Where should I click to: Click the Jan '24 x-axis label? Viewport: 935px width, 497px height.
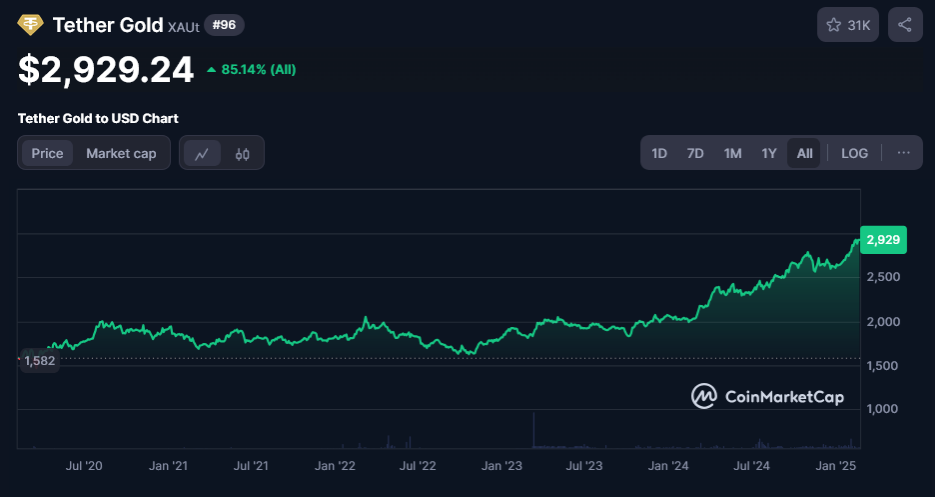(x=668, y=465)
